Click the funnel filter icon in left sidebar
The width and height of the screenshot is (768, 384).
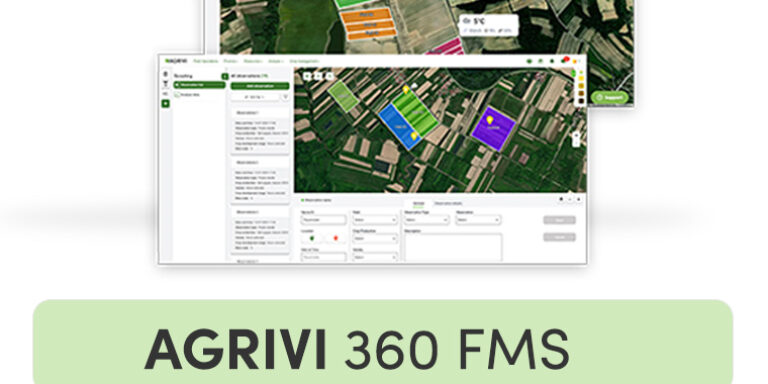pos(166,84)
